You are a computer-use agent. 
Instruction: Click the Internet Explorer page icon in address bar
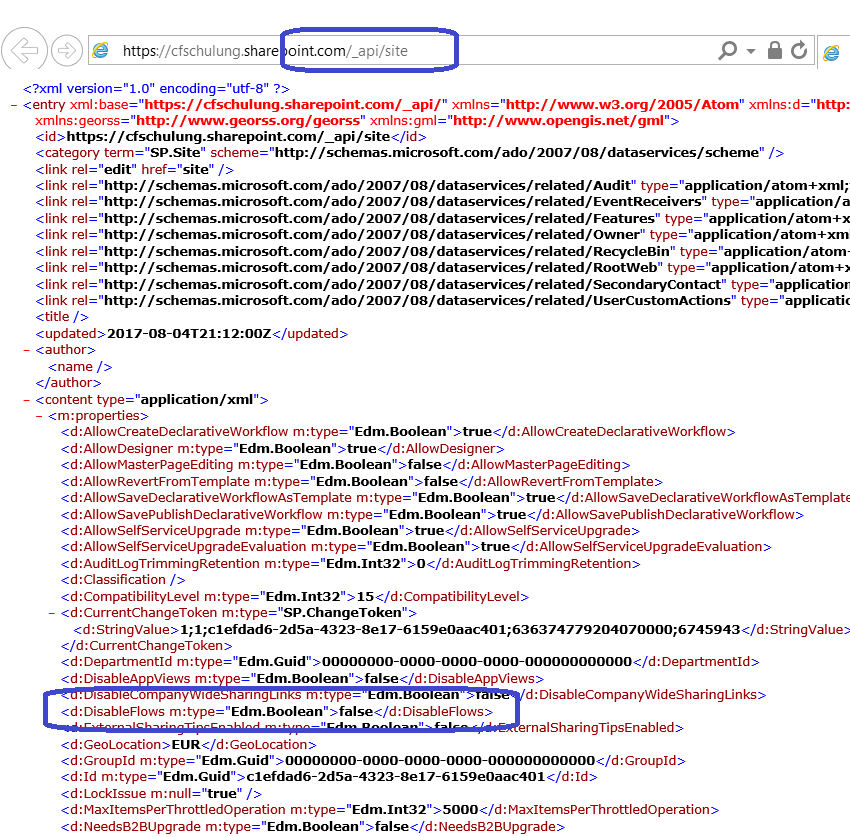pyautogui.click(x=100, y=50)
